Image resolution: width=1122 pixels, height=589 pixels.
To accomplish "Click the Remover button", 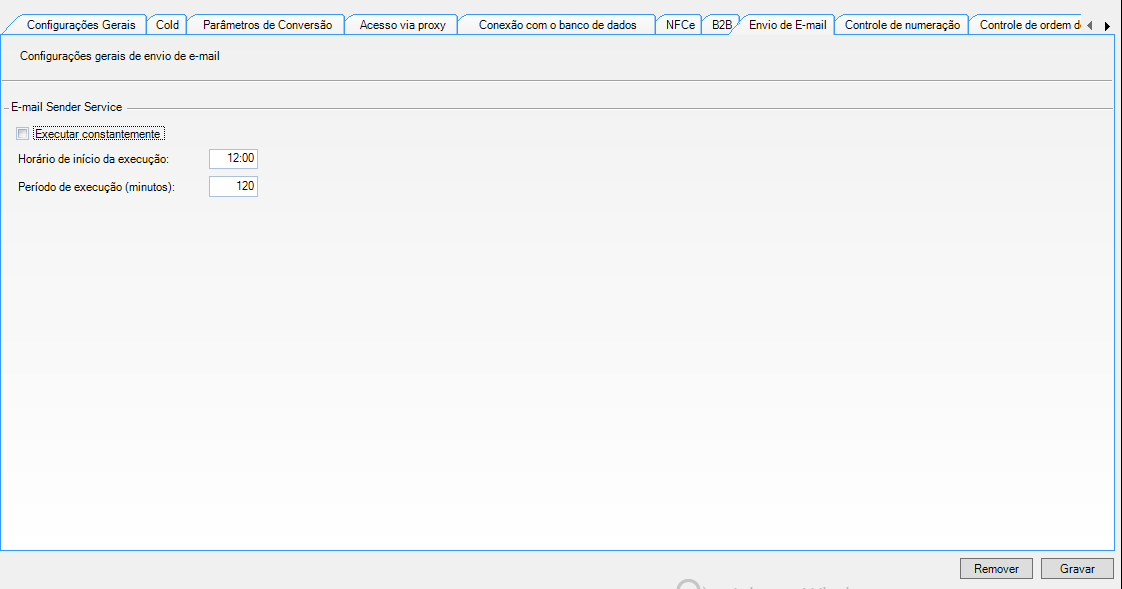I will 996,569.
